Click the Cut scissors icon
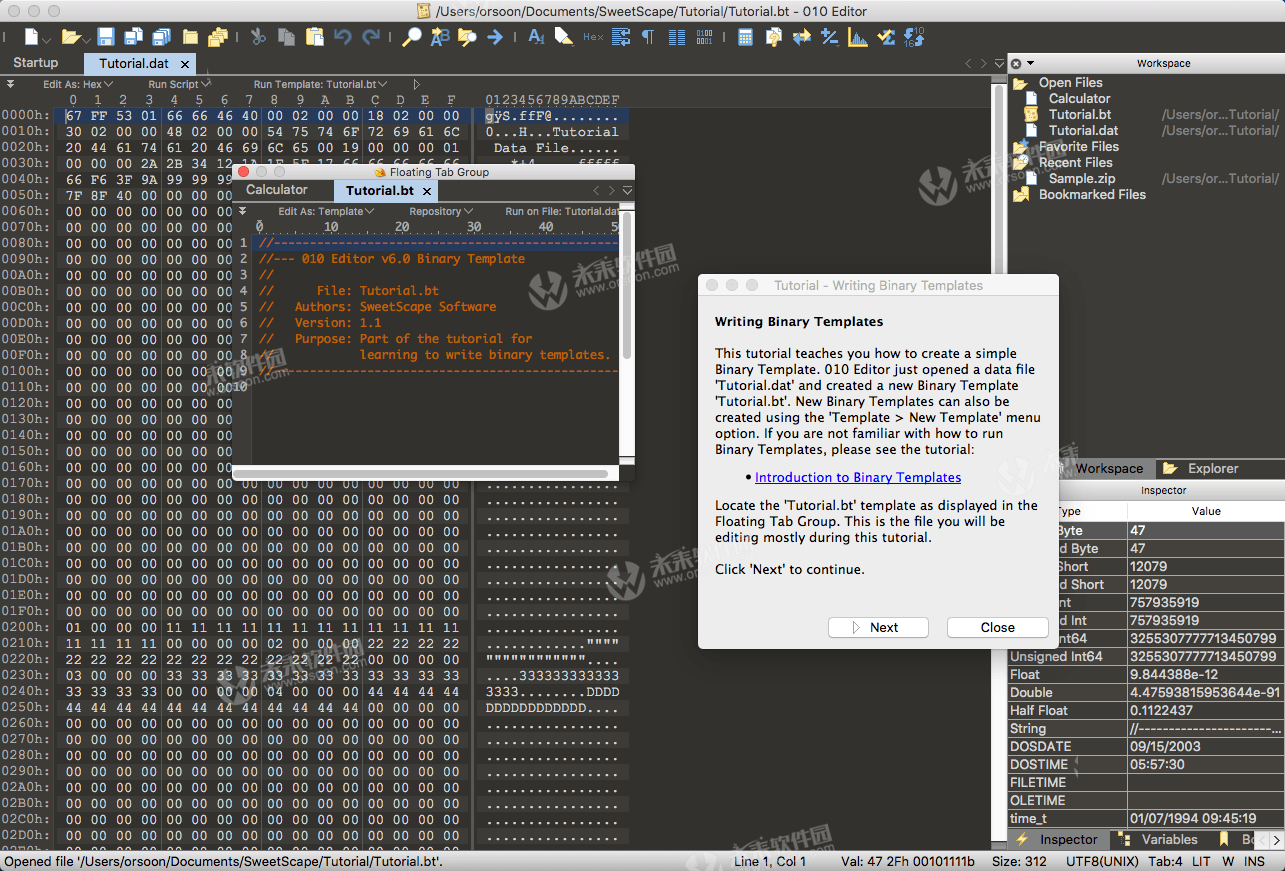This screenshot has width=1285, height=871. [x=258, y=37]
